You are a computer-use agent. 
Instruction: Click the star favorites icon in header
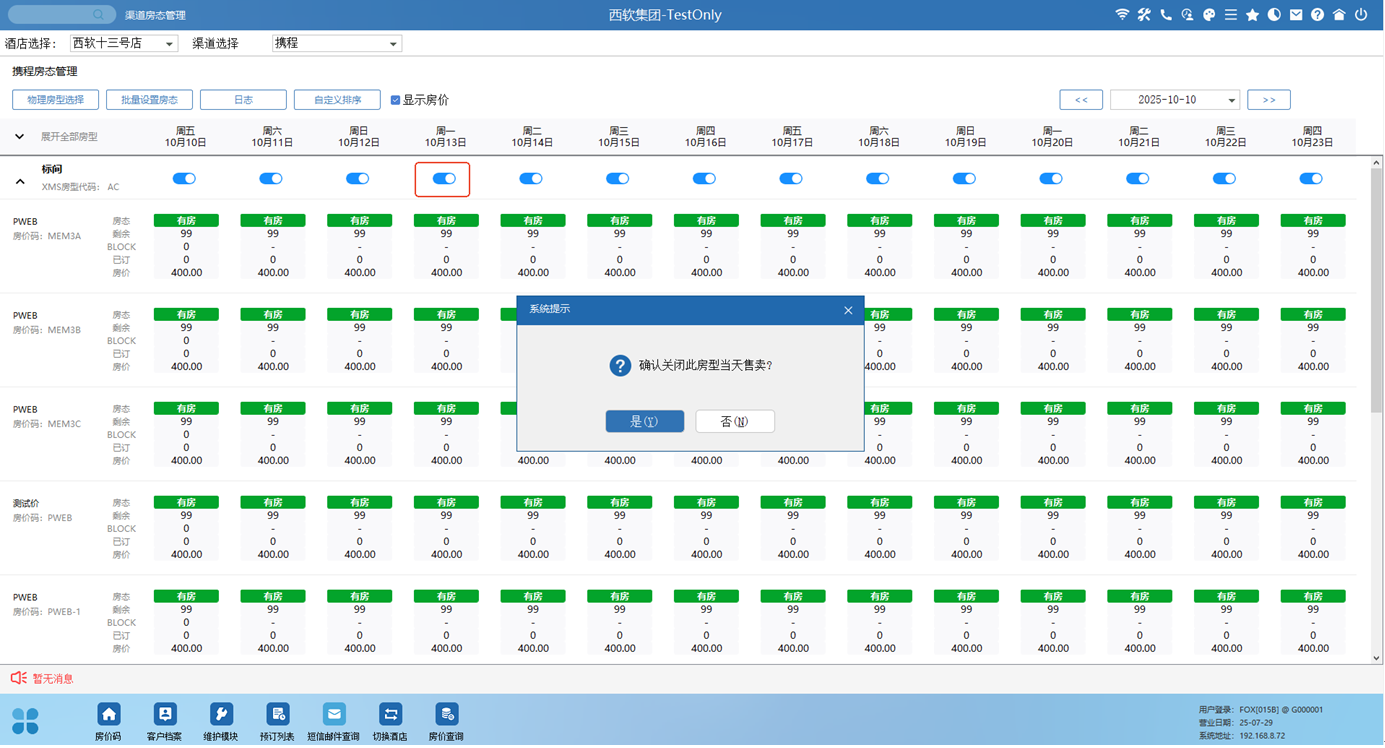tap(1252, 15)
